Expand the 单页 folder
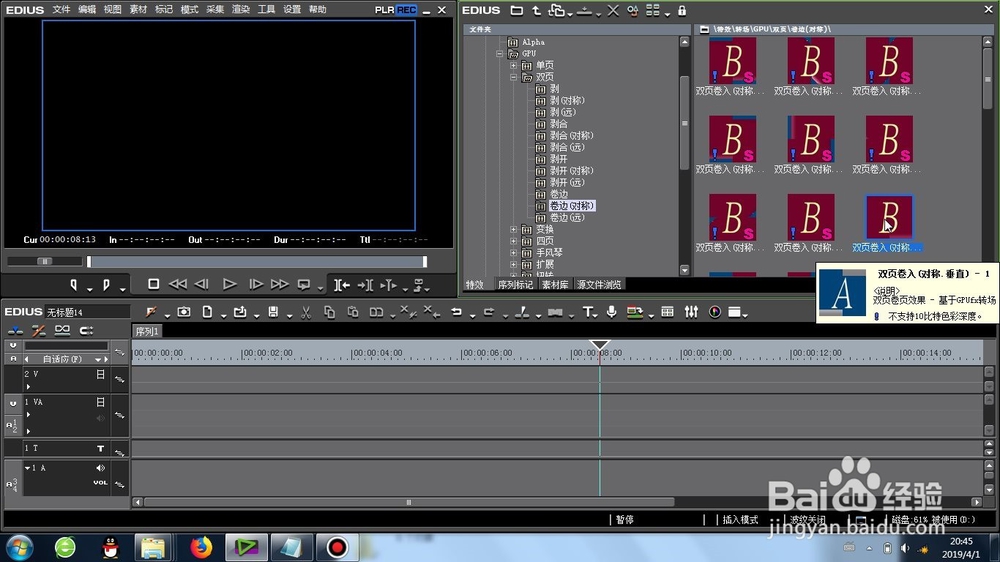This screenshot has width=1000, height=562. click(x=513, y=65)
